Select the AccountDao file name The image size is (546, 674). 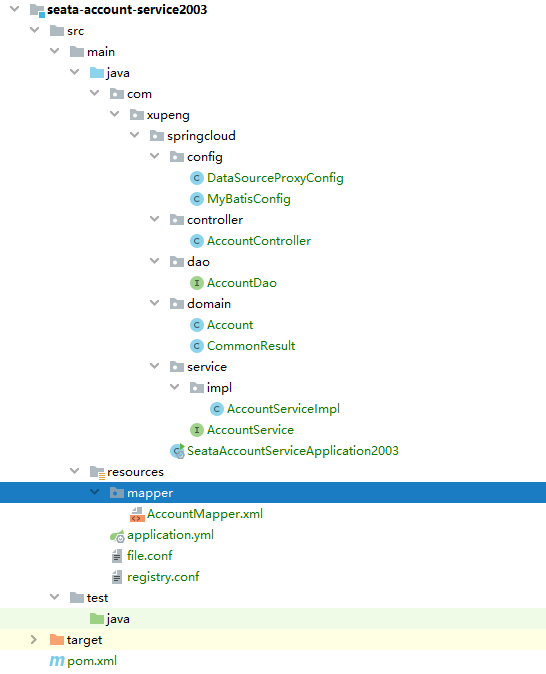coord(242,283)
